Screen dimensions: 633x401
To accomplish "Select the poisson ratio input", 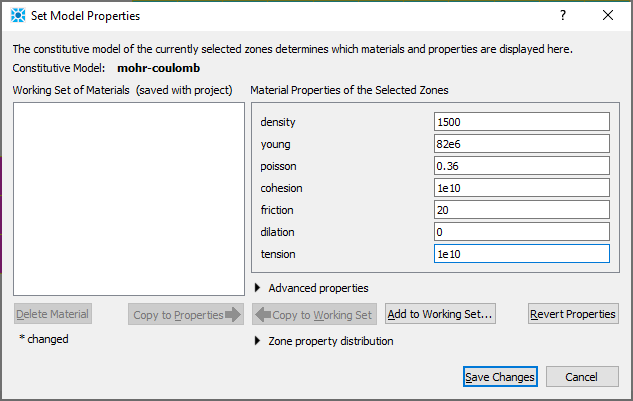I will (x=521, y=166).
